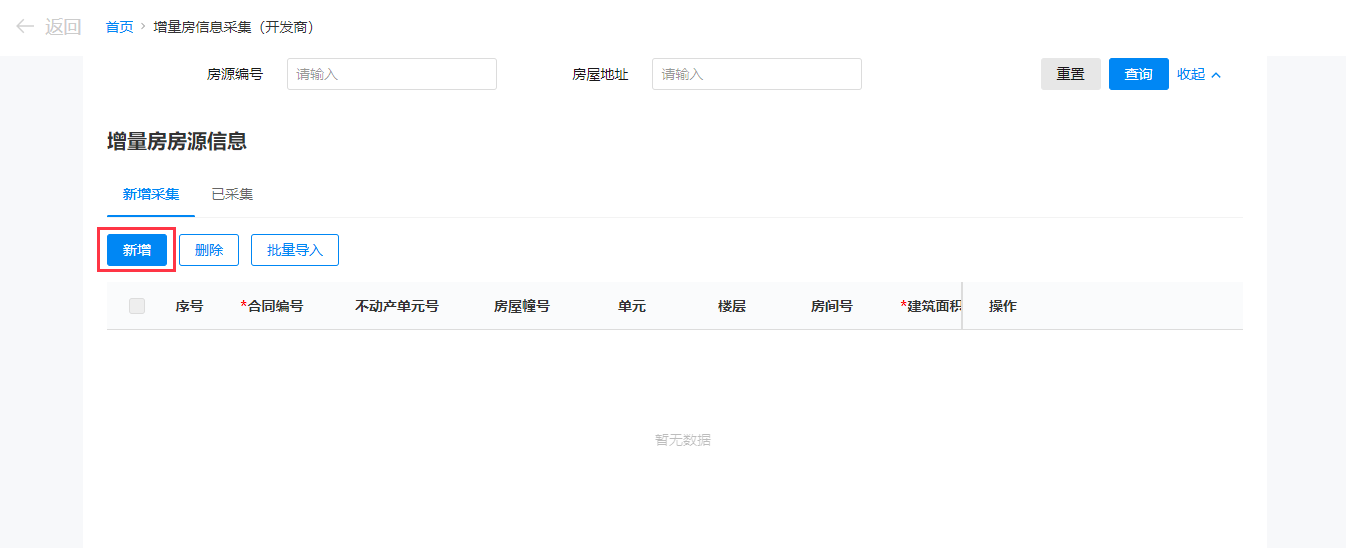This screenshot has height=548, width=1346.
Task: Toggle the select-all checkbox in table header
Action: coord(137,306)
